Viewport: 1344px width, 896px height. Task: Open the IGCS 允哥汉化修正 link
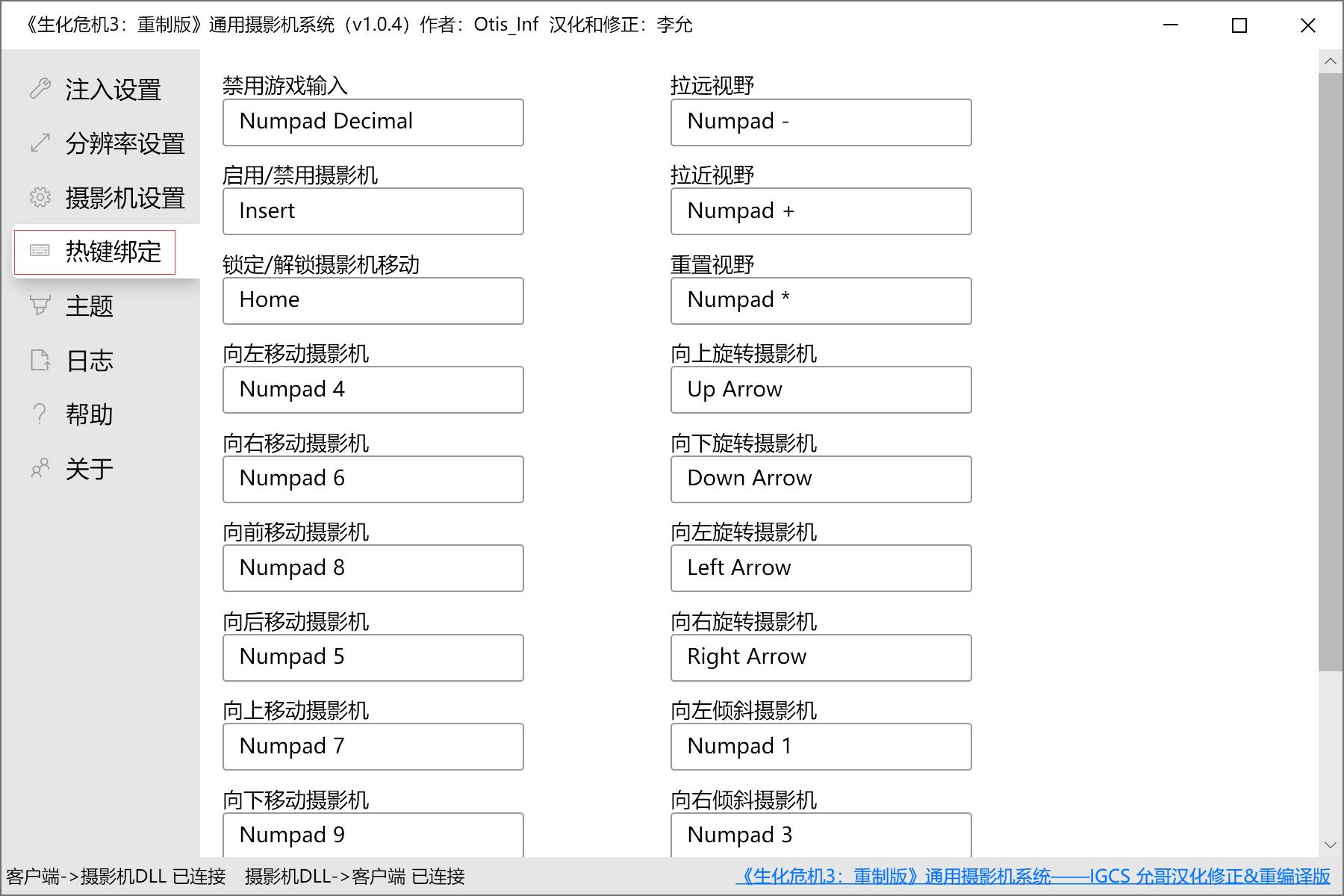tap(1033, 876)
